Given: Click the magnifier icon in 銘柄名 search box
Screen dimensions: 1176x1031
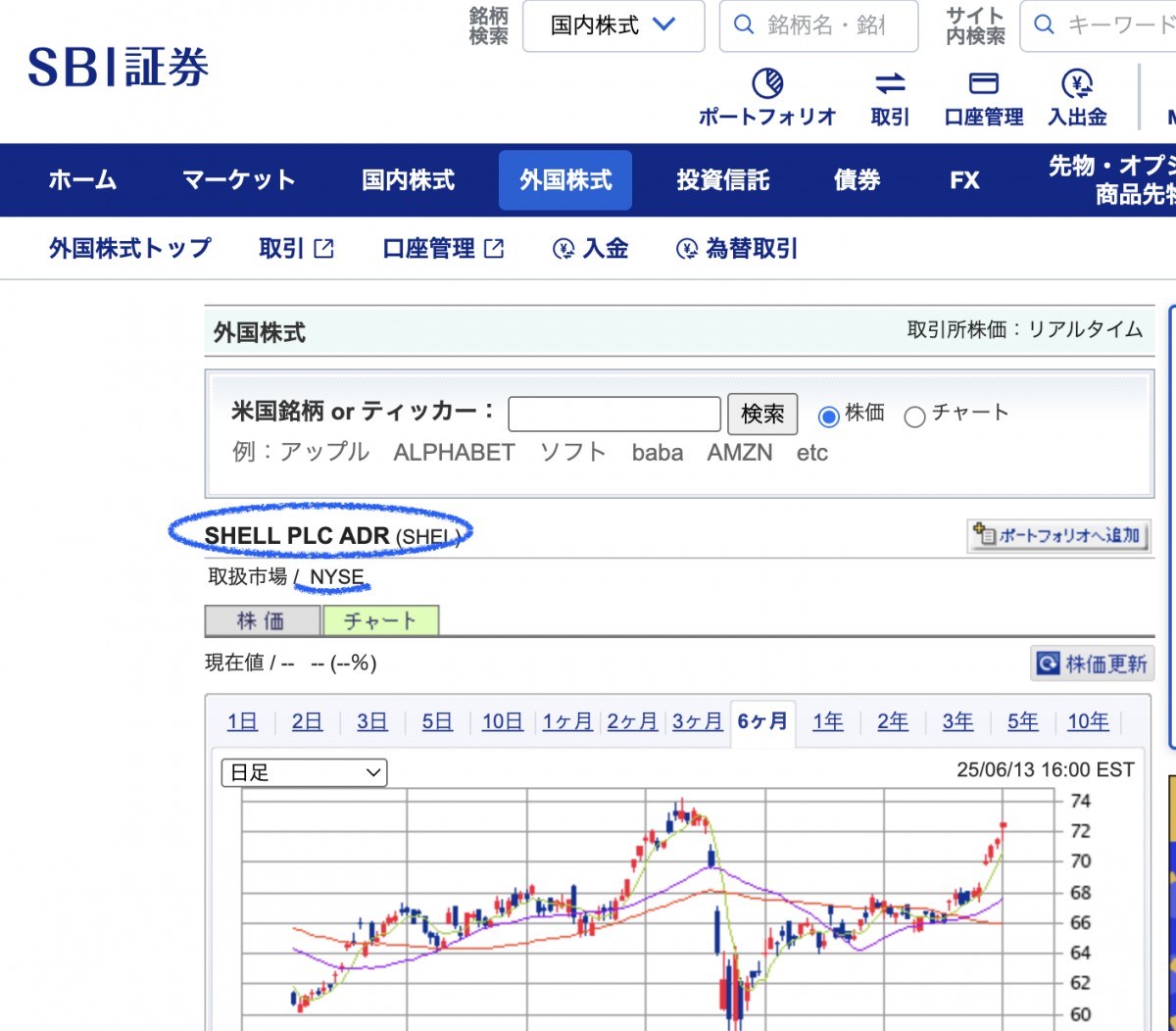Looking at the screenshot, I should 745,25.
